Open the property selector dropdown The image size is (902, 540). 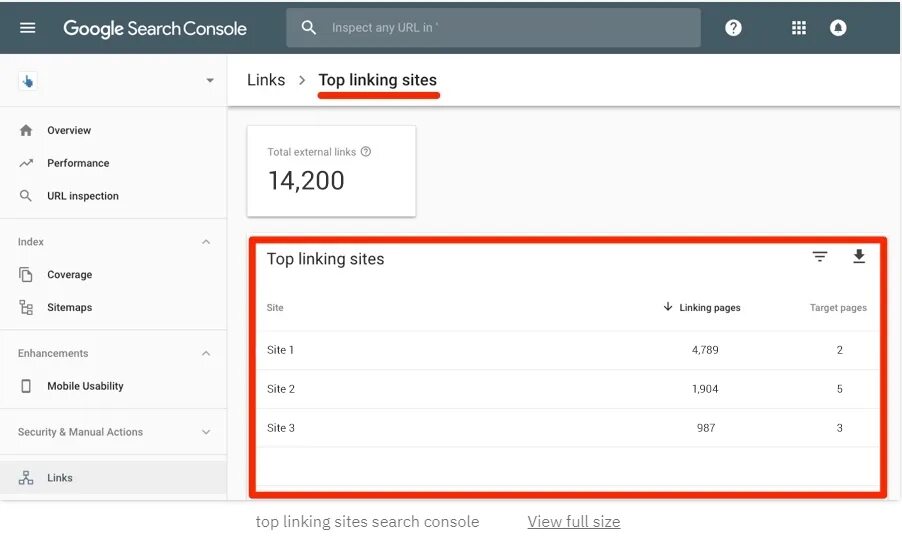click(x=210, y=81)
